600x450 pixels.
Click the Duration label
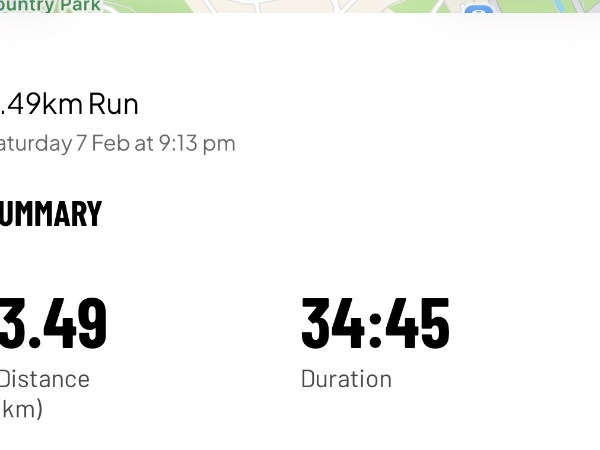[x=346, y=379]
